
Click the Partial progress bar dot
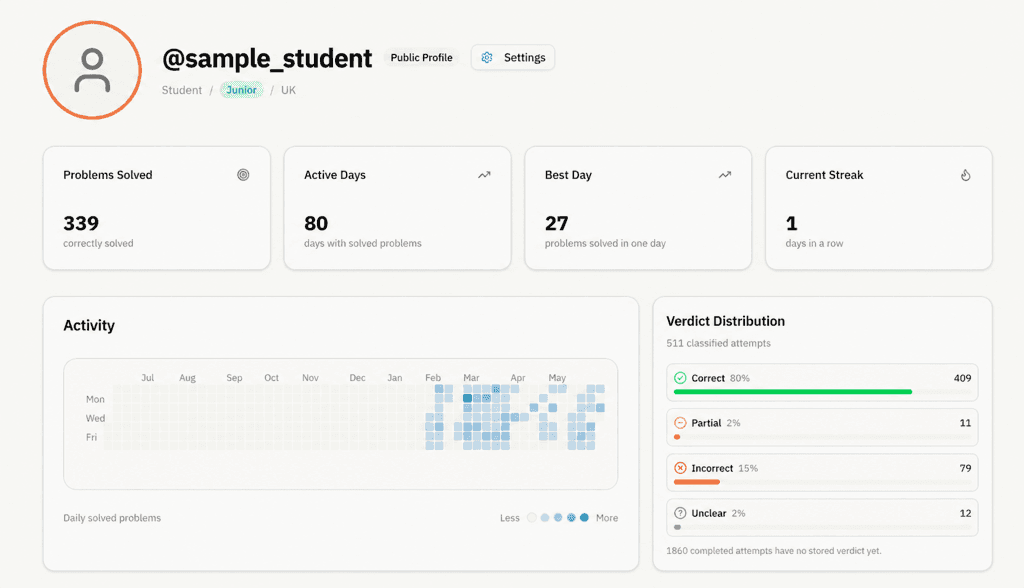click(677, 437)
